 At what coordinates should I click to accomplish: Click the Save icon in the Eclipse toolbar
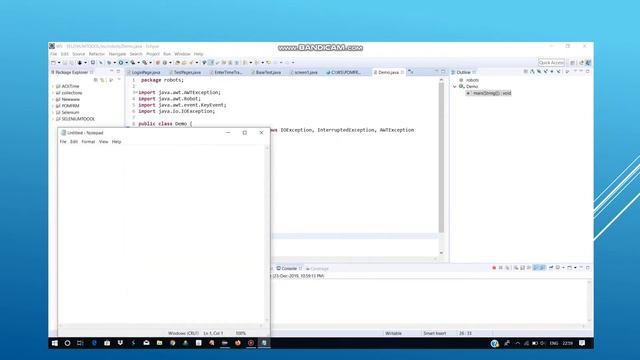coord(65,62)
